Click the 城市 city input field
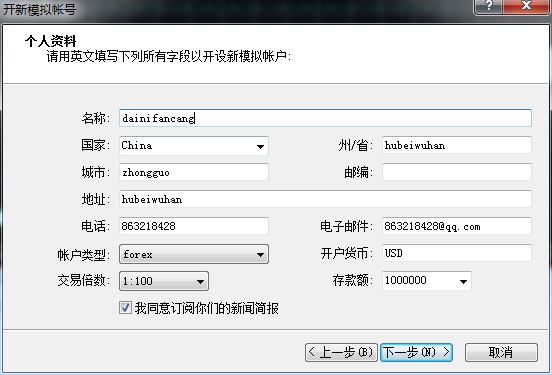 point(194,172)
